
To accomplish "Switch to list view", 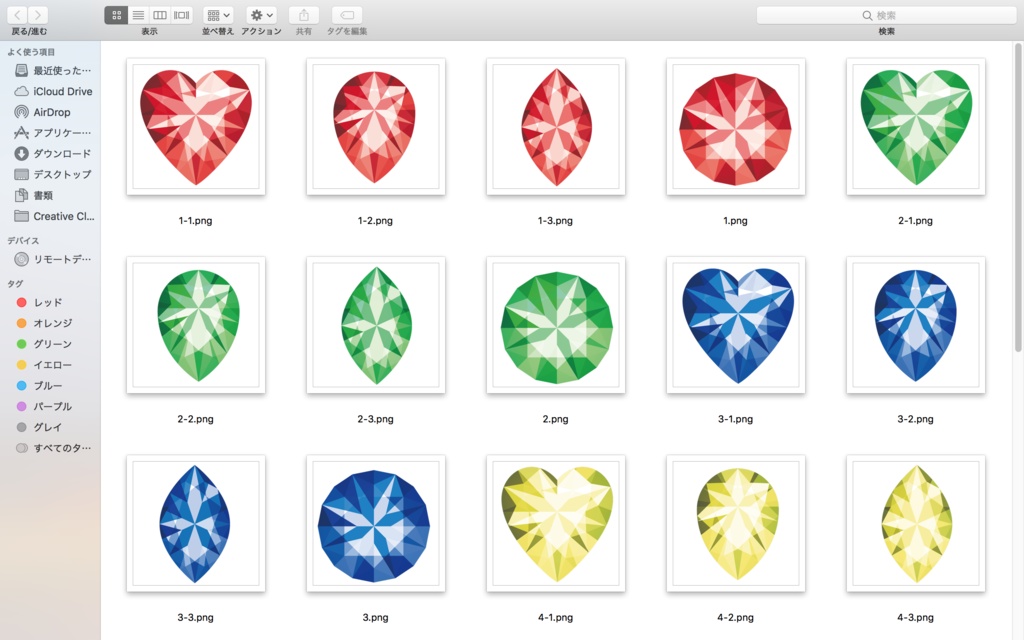I will 138,15.
